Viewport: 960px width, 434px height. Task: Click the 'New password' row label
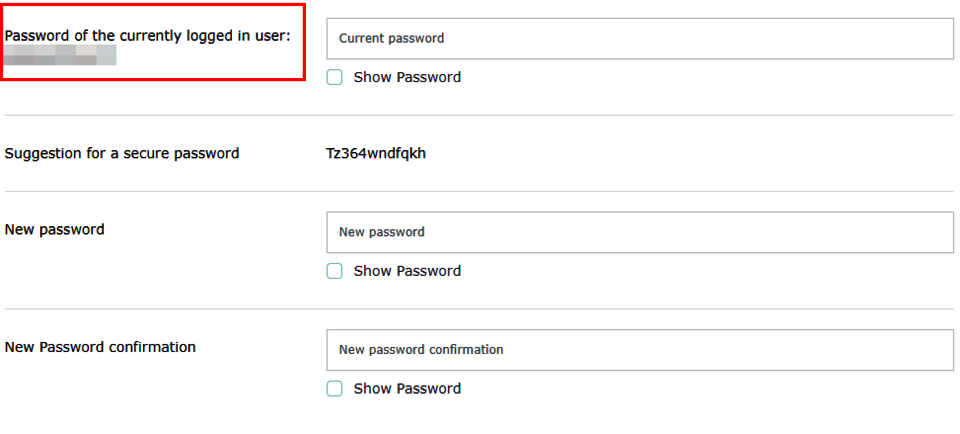point(55,230)
